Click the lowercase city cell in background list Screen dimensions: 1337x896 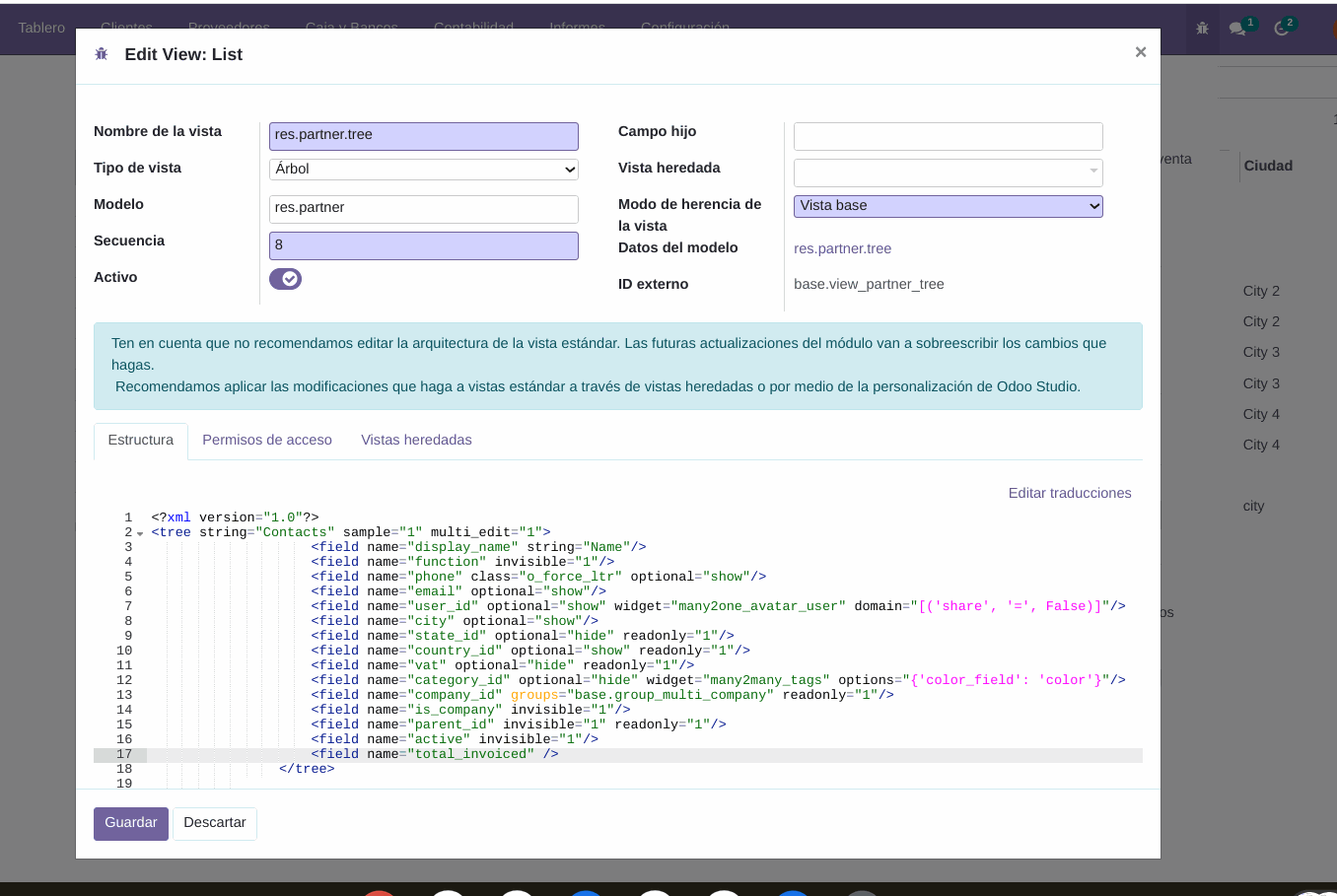(x=1253, y=506)
